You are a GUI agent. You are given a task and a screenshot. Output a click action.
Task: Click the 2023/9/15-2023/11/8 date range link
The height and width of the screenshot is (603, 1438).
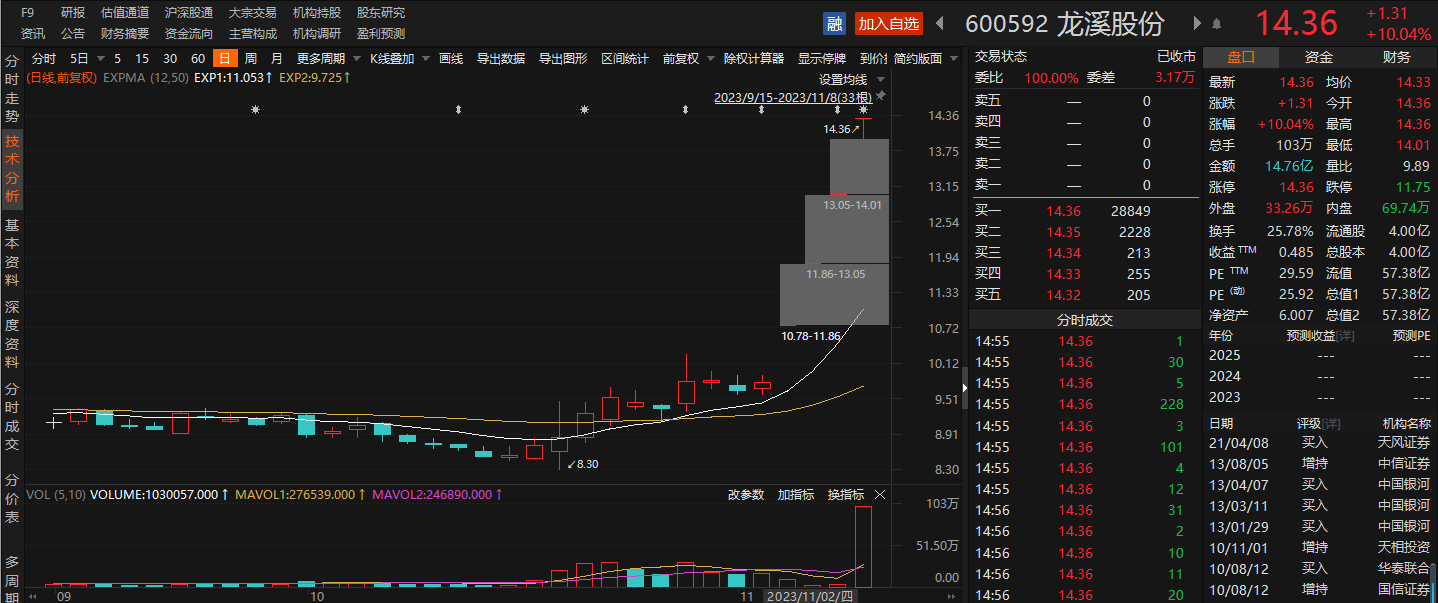(x=793, y=97)
